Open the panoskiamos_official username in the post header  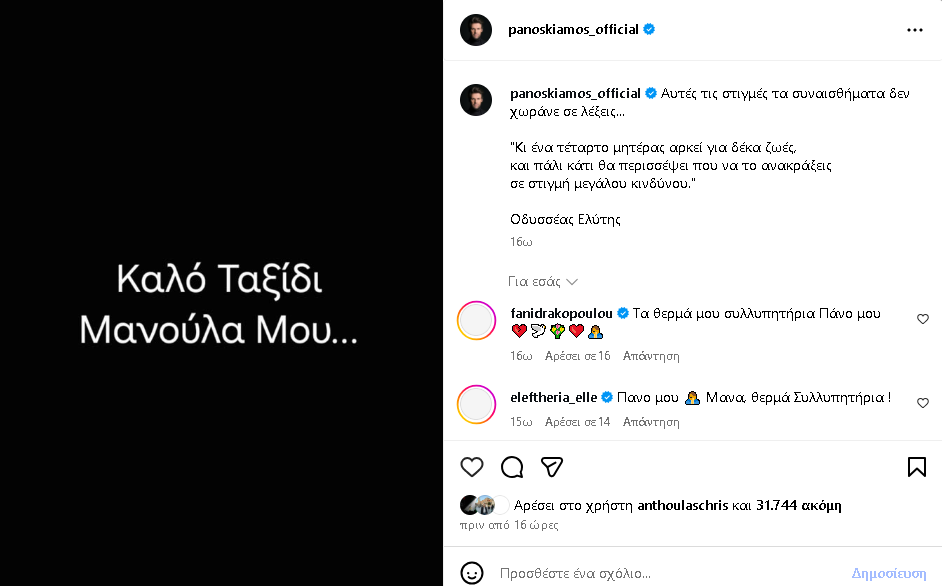click(x=574, y=30)
